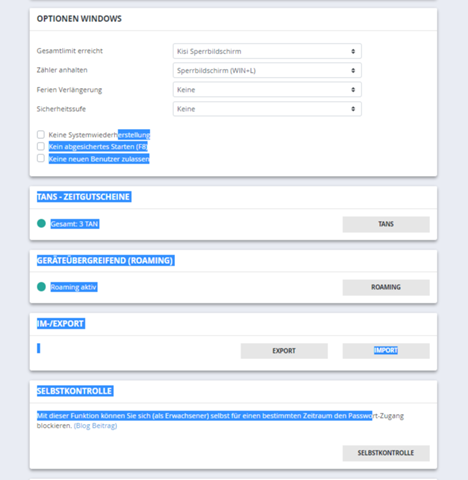Screen dimensions: 468x480
Task: Click the green Roaming aktiv indicator
Action: pyautogui.click(x=41, y=287)
